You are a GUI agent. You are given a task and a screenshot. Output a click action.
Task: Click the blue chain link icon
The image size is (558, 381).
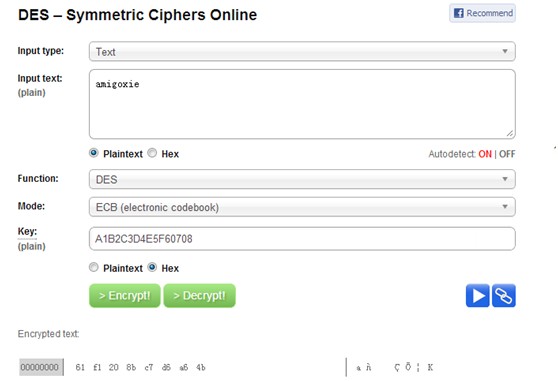coord(504,295)
